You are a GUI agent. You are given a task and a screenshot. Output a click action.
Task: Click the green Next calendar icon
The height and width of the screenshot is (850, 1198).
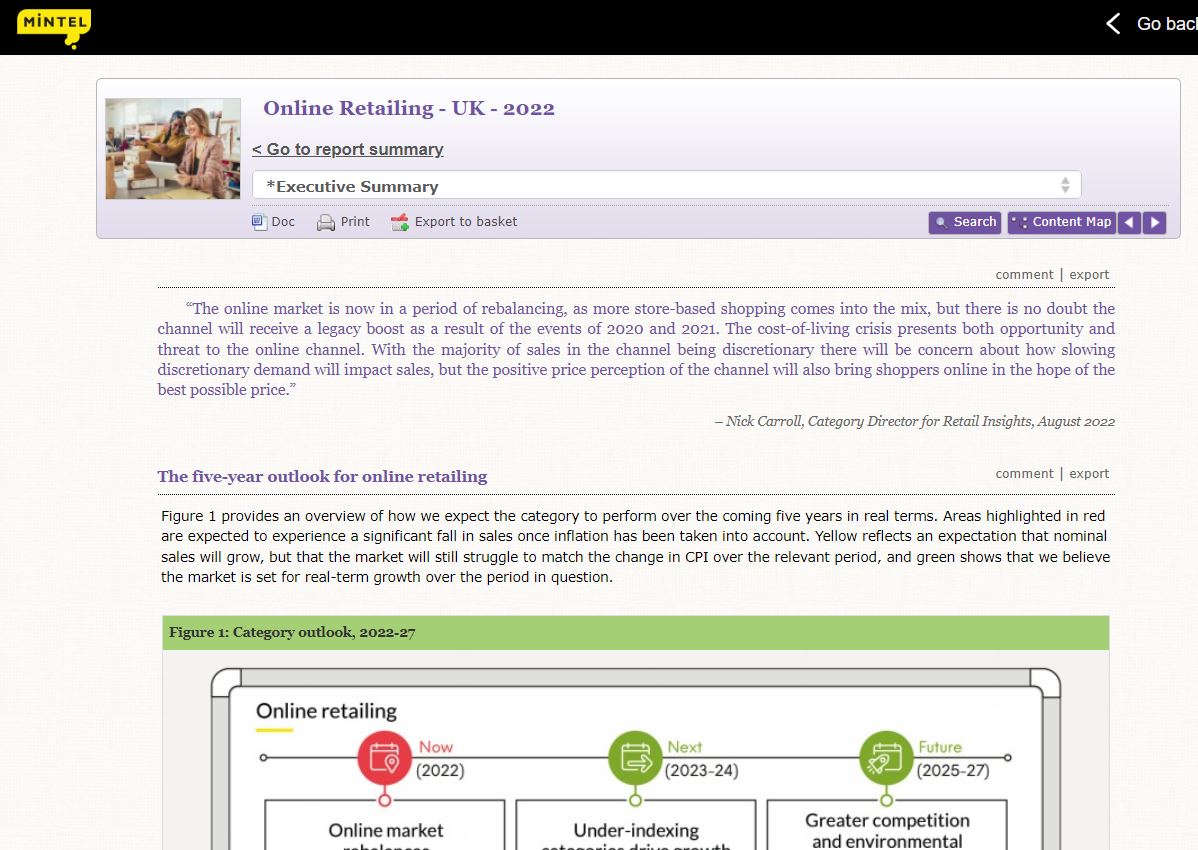click(635, 758)
